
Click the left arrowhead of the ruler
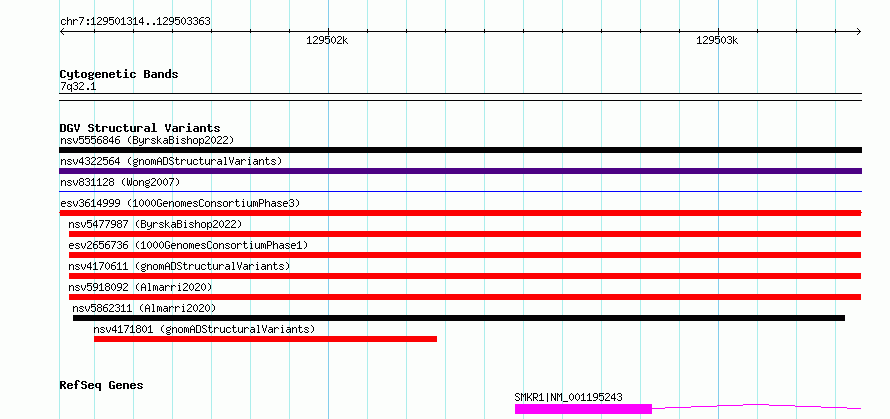pos(62,32)
